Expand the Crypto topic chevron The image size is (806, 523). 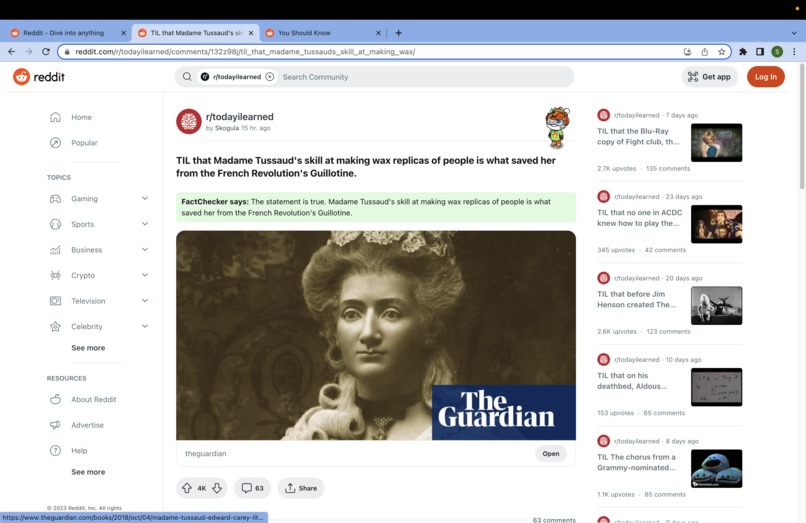coord(145,275)
